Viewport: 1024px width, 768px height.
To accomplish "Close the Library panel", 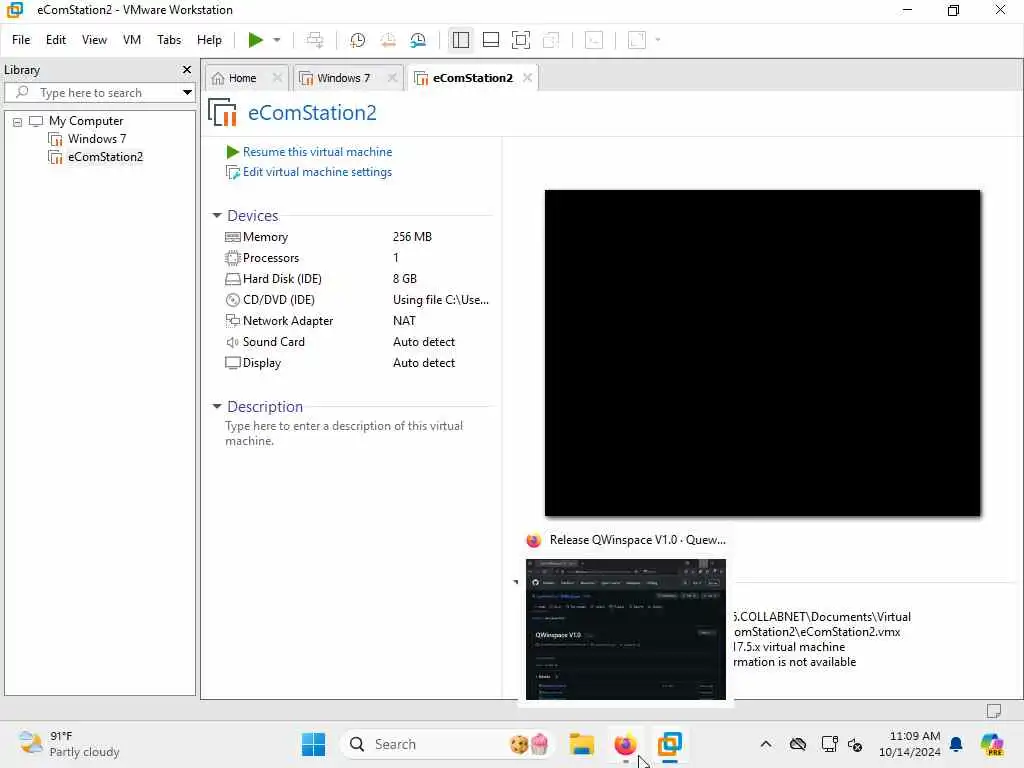I will [187, 69].
